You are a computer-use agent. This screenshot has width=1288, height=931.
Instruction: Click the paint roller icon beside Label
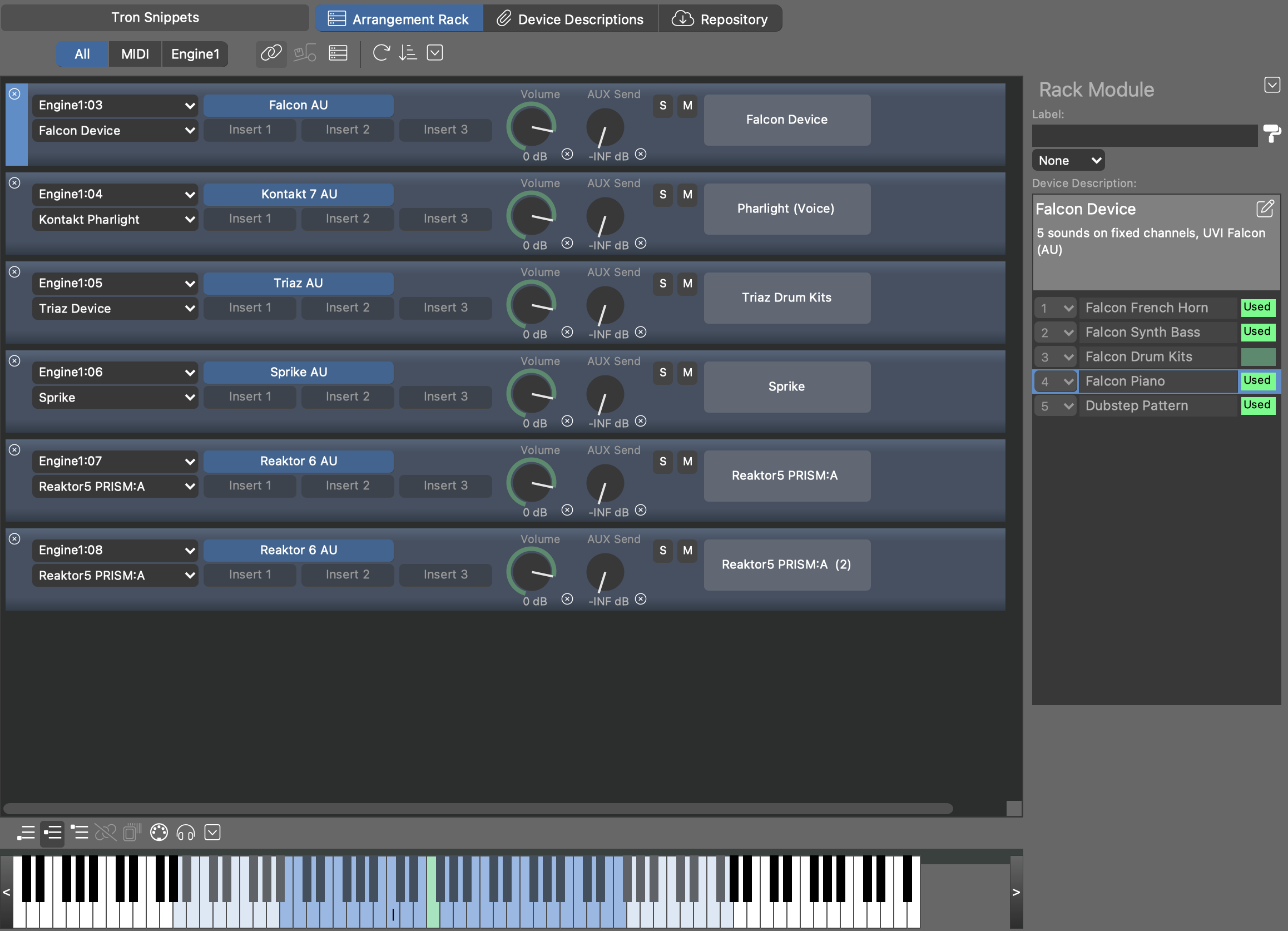(x=1271, y=135)
